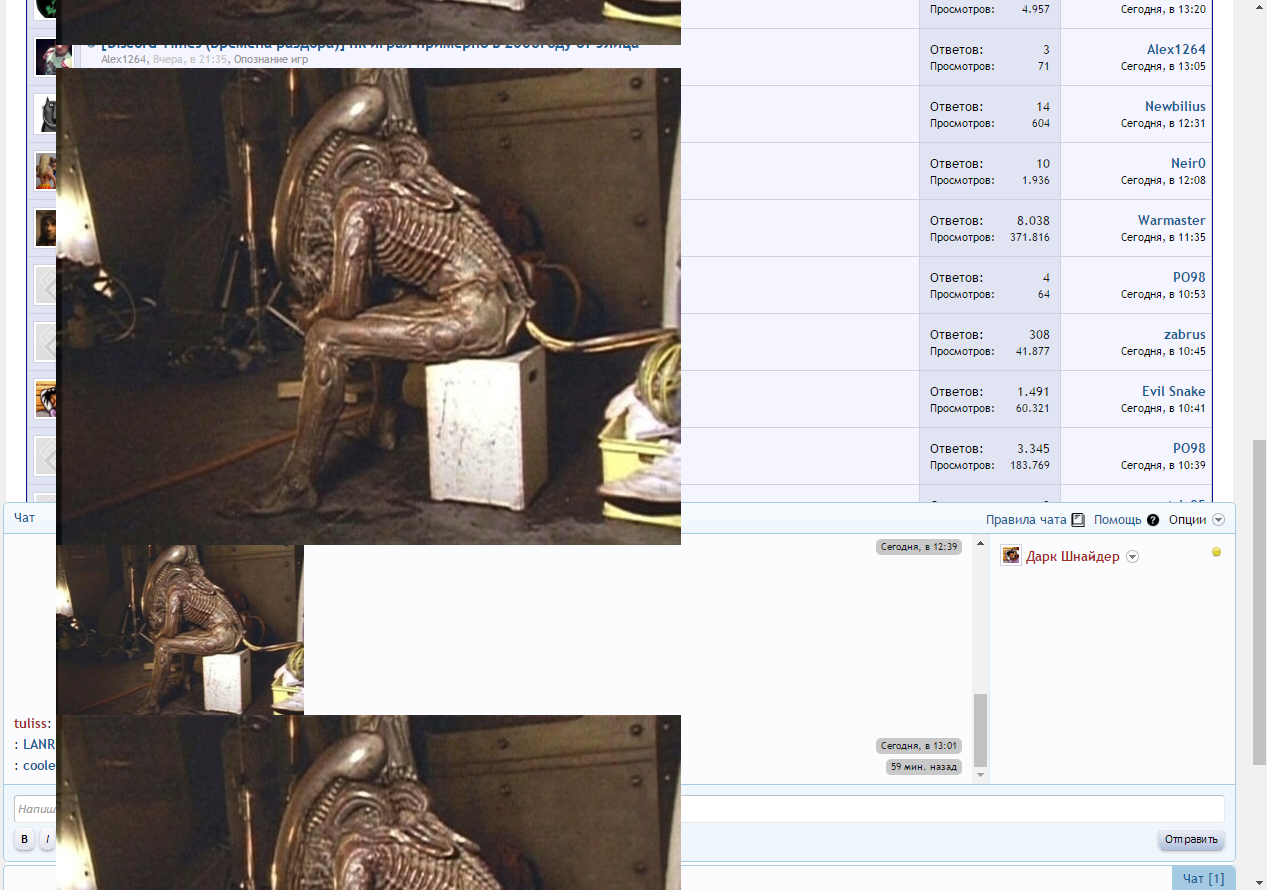Click the small alien thumbnail in chat
This screenshot has height=891, width=1267.
180,630
